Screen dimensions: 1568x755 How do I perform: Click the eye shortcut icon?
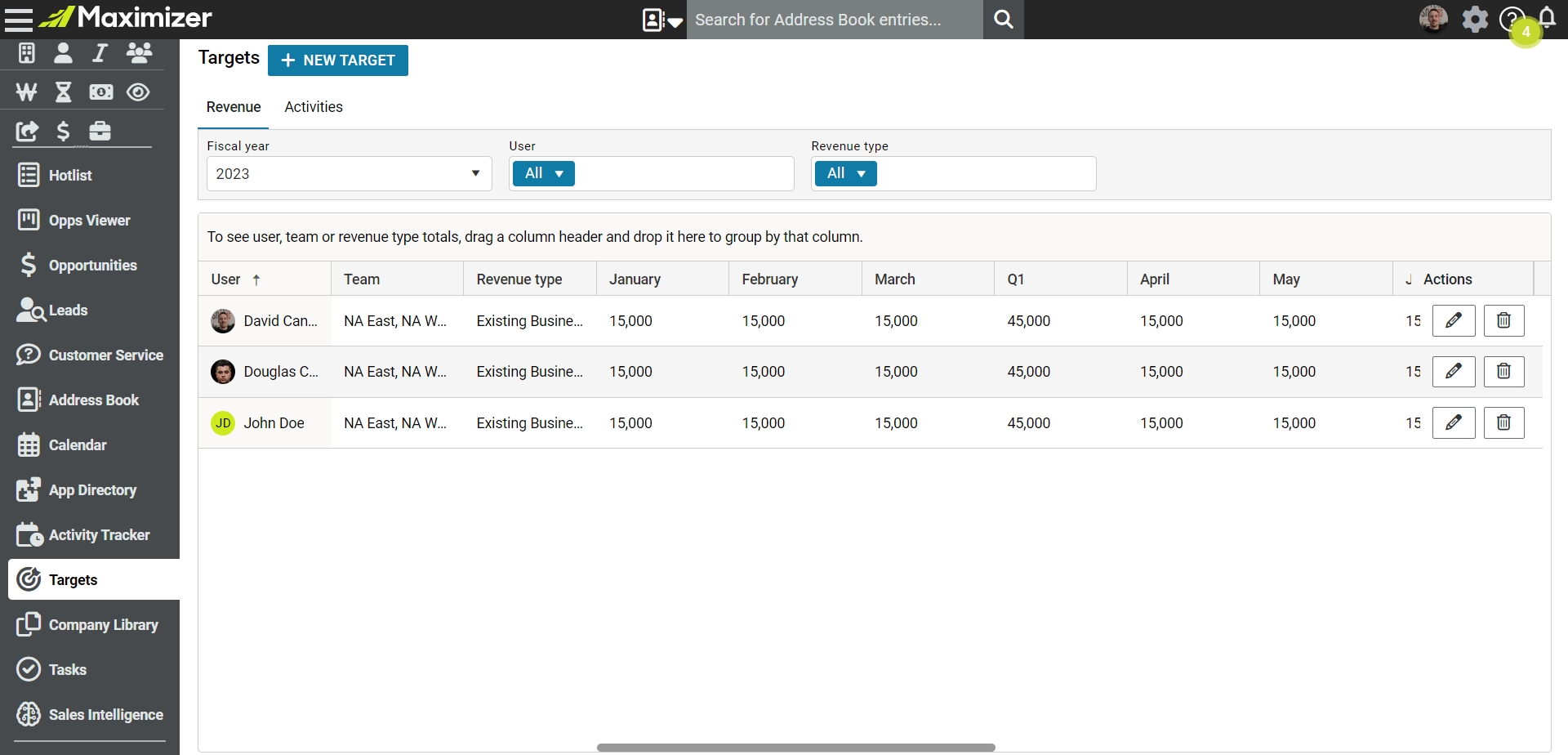point(138,92)
